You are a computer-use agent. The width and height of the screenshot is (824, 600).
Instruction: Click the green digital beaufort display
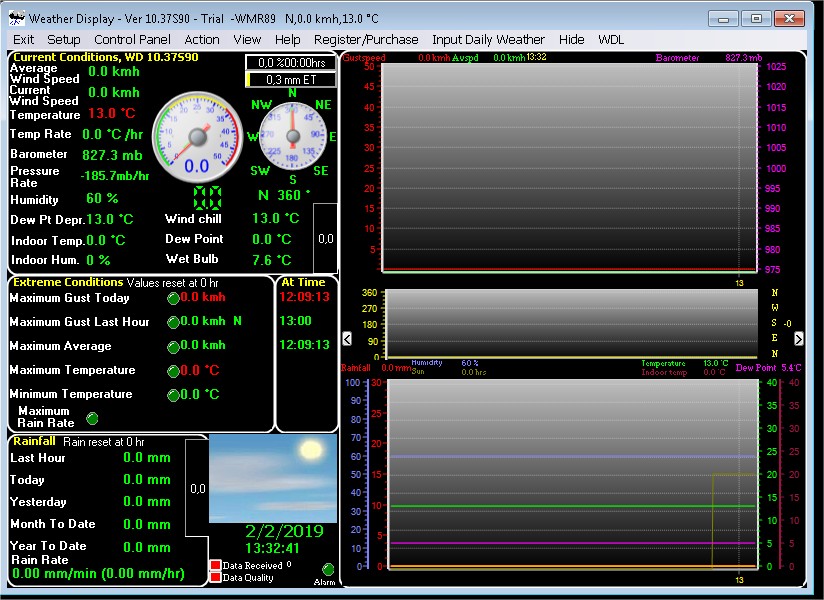[208, 198]
